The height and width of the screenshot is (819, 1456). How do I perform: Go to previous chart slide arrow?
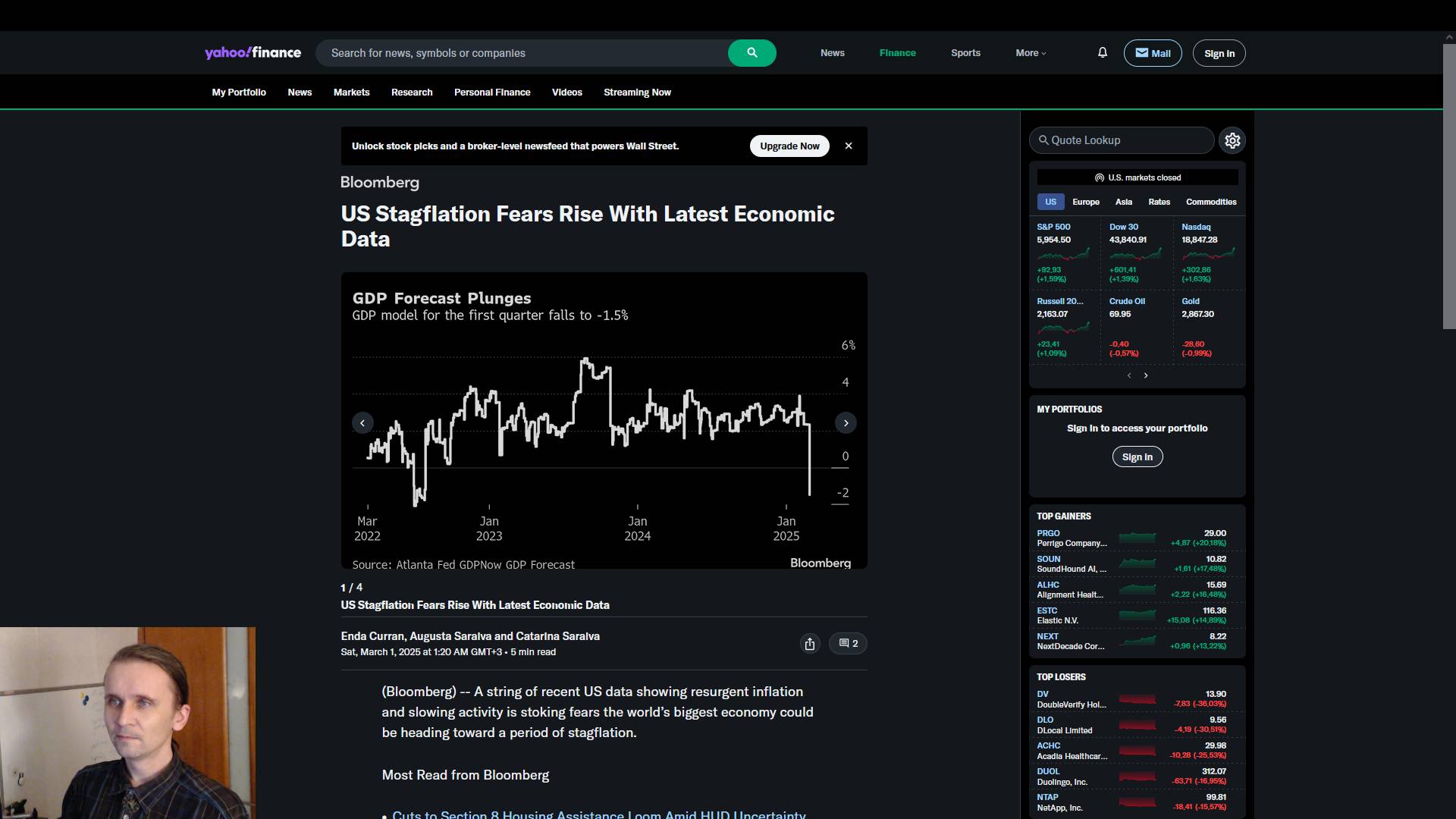[362, 423]
